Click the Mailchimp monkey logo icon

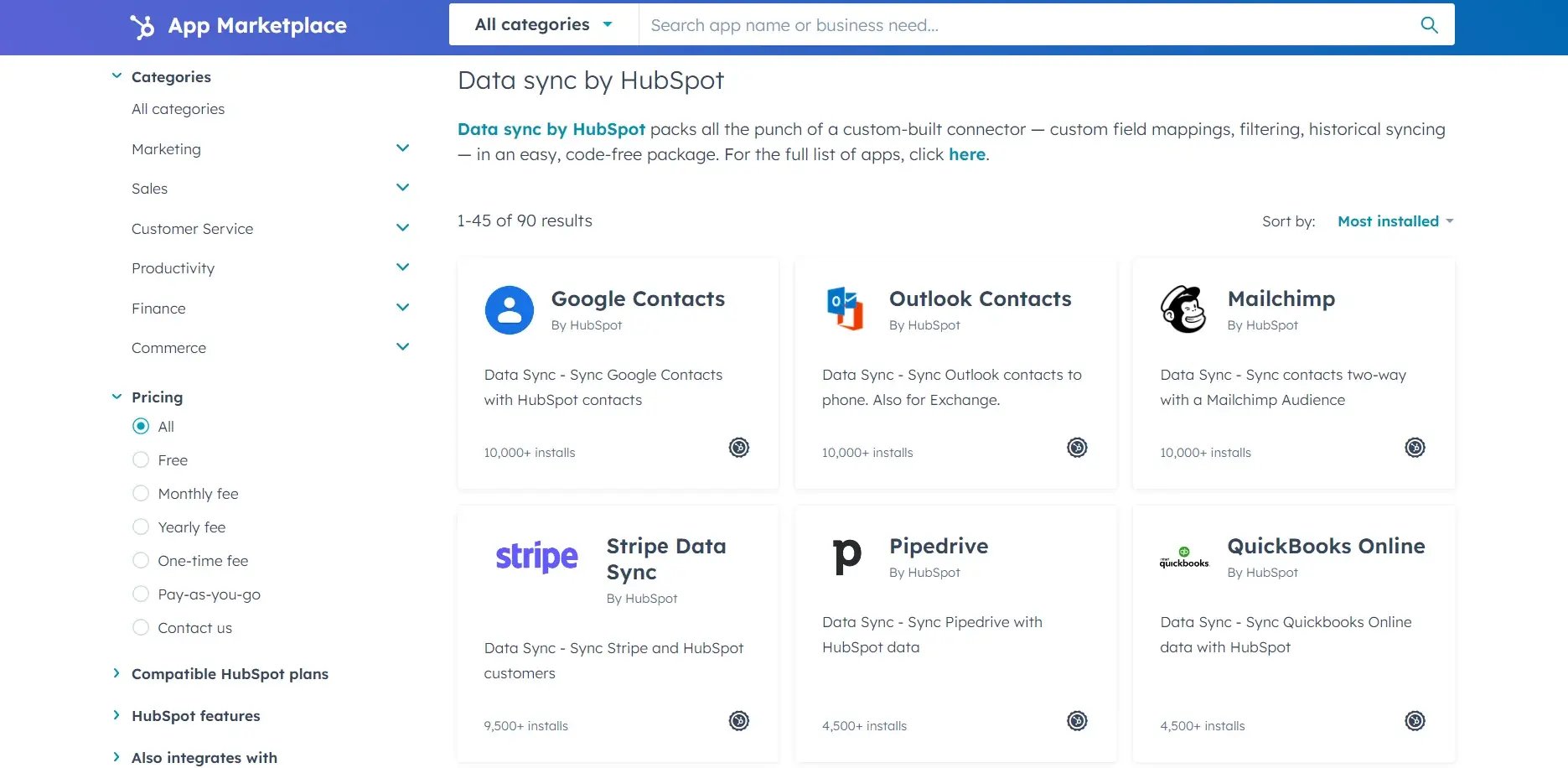coord(1183,309)
